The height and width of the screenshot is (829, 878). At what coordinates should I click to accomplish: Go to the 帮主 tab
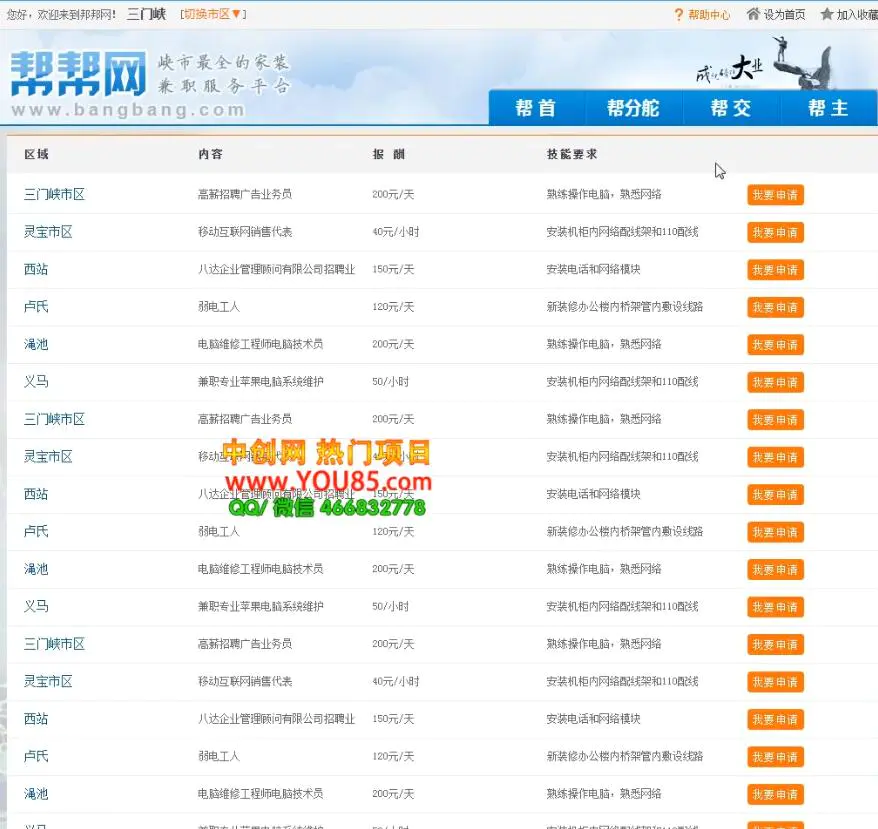point(827,108)
